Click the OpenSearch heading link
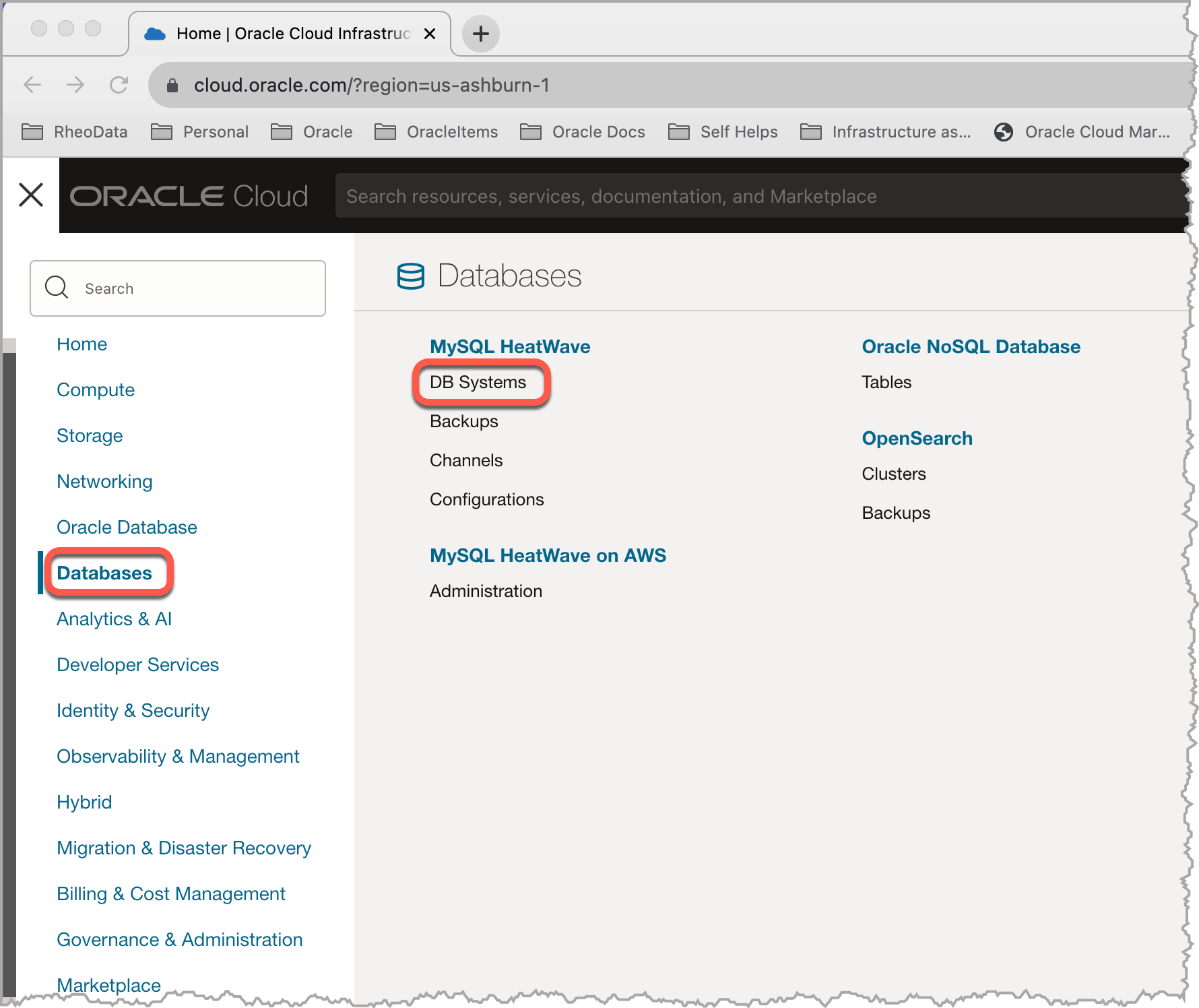The width and height of the screenshot is (1199, 1008). 917,439
